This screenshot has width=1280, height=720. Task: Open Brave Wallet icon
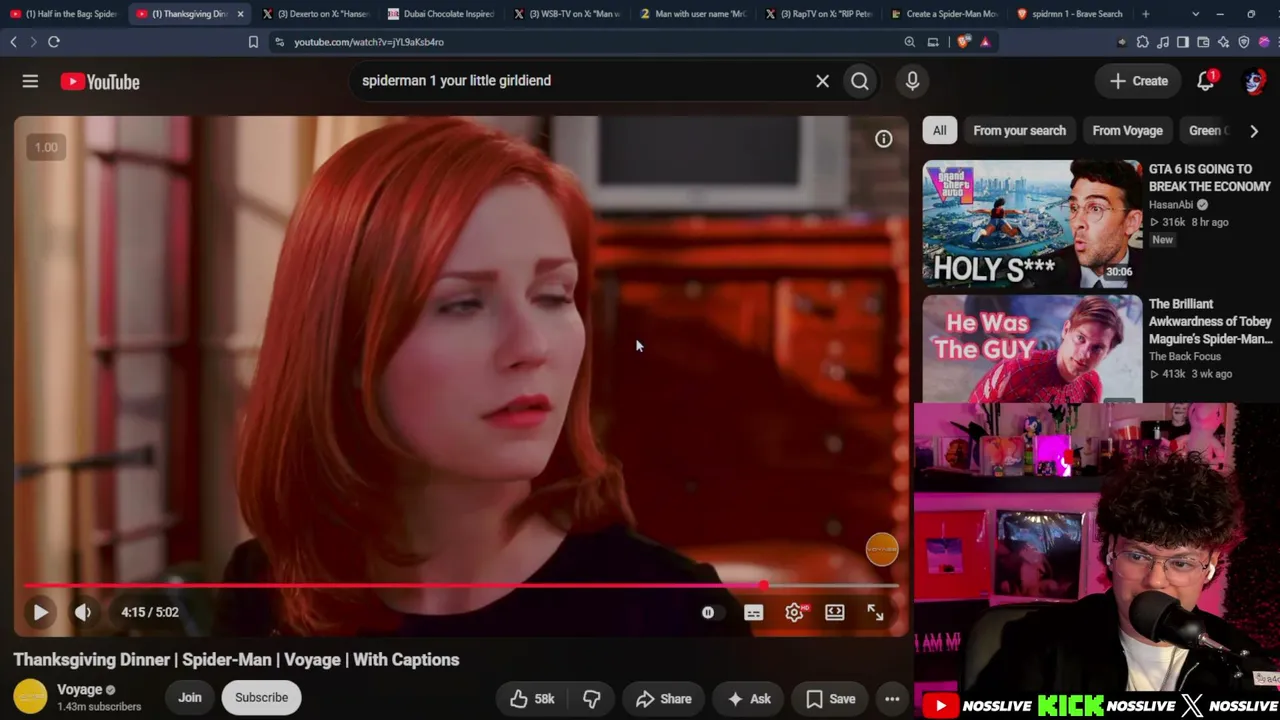1203,42
